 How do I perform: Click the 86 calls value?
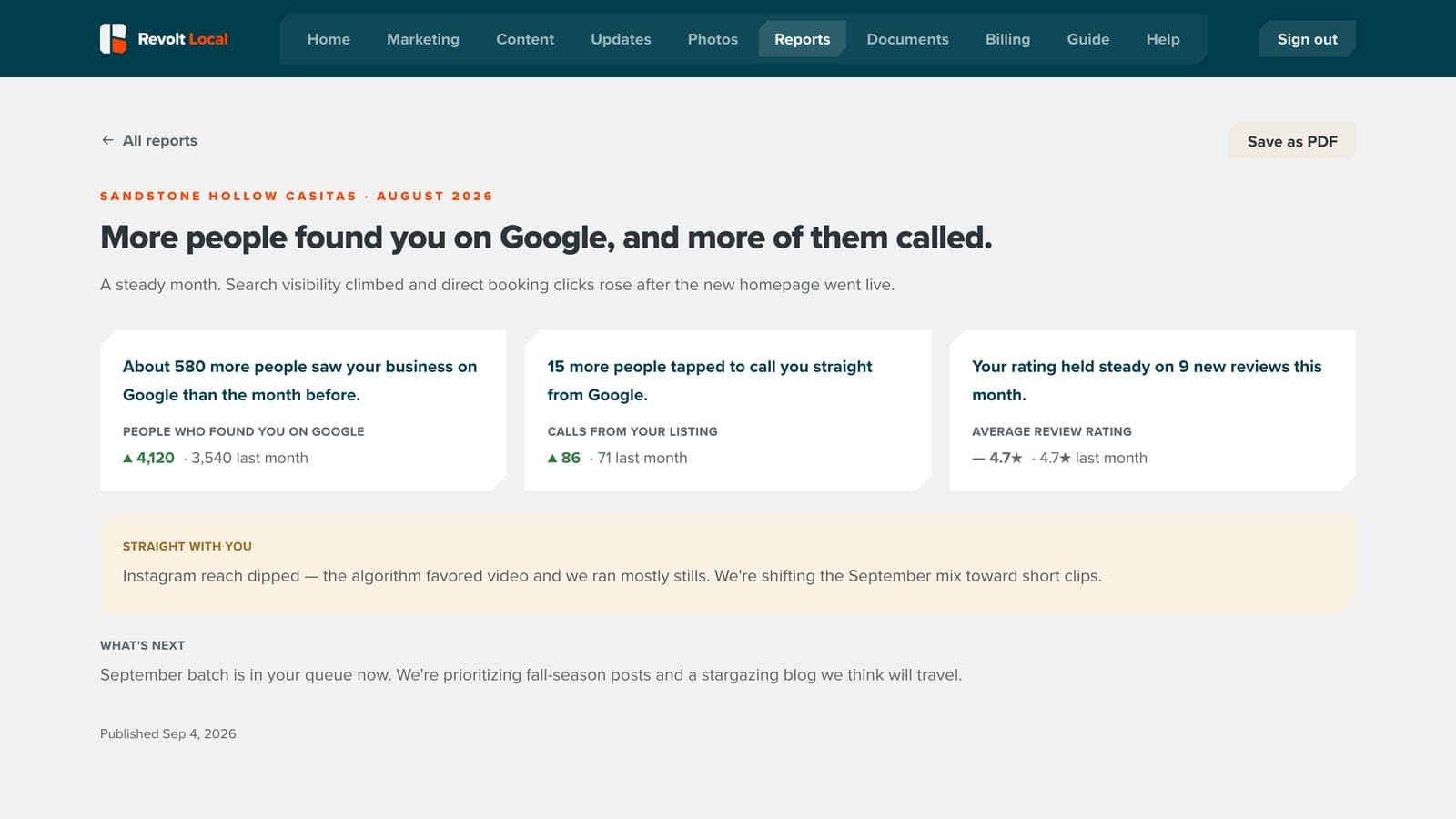point(571,458)
